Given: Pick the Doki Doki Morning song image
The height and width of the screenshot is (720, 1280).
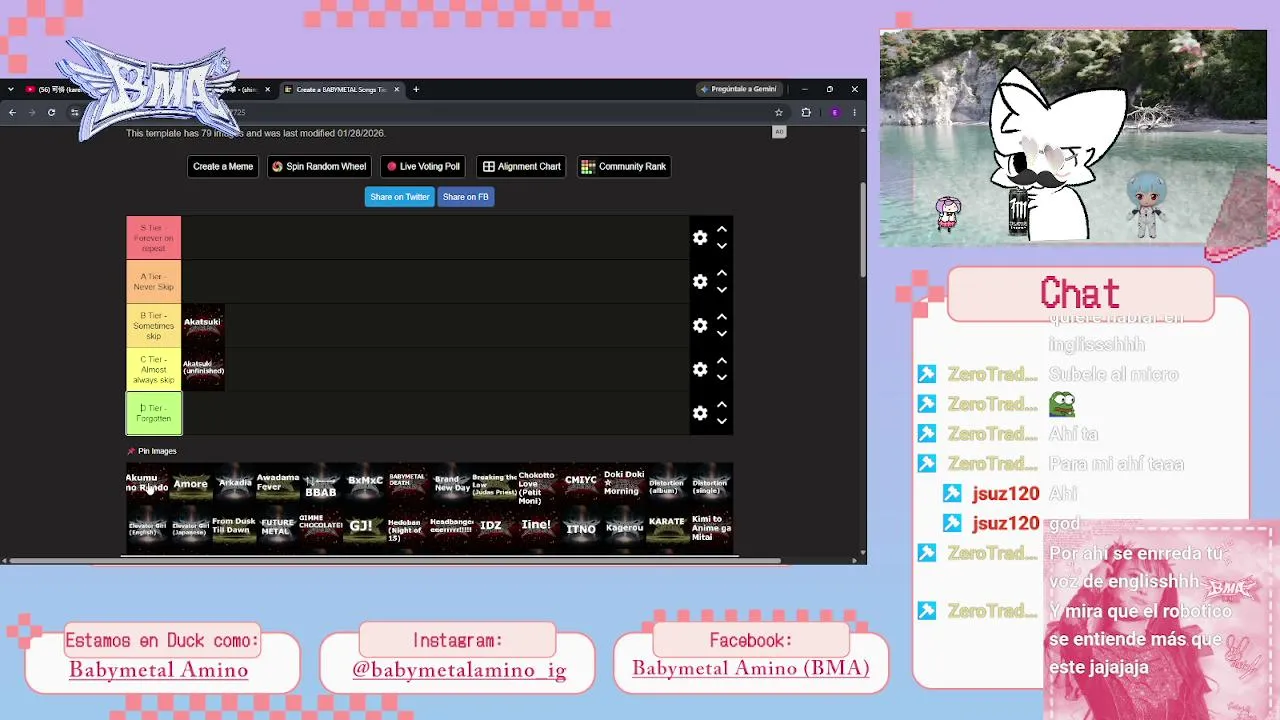Looking at the screenshot, I should [624, 484].
